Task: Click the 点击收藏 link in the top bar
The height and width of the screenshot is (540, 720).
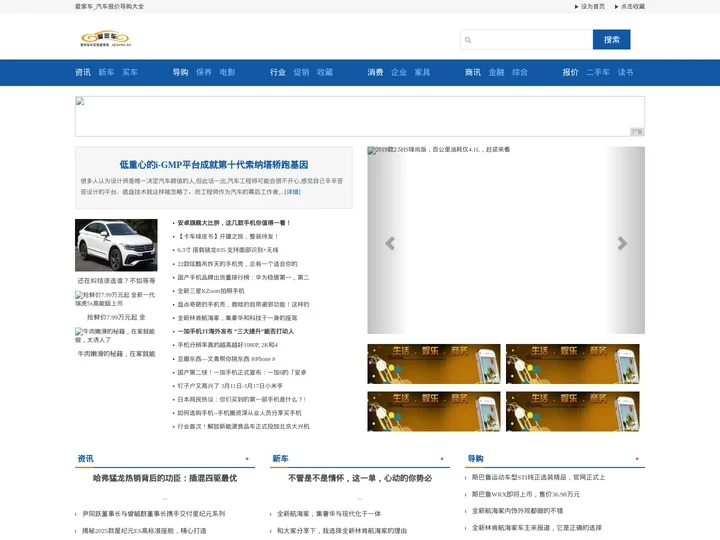Action: coord(633,6)
